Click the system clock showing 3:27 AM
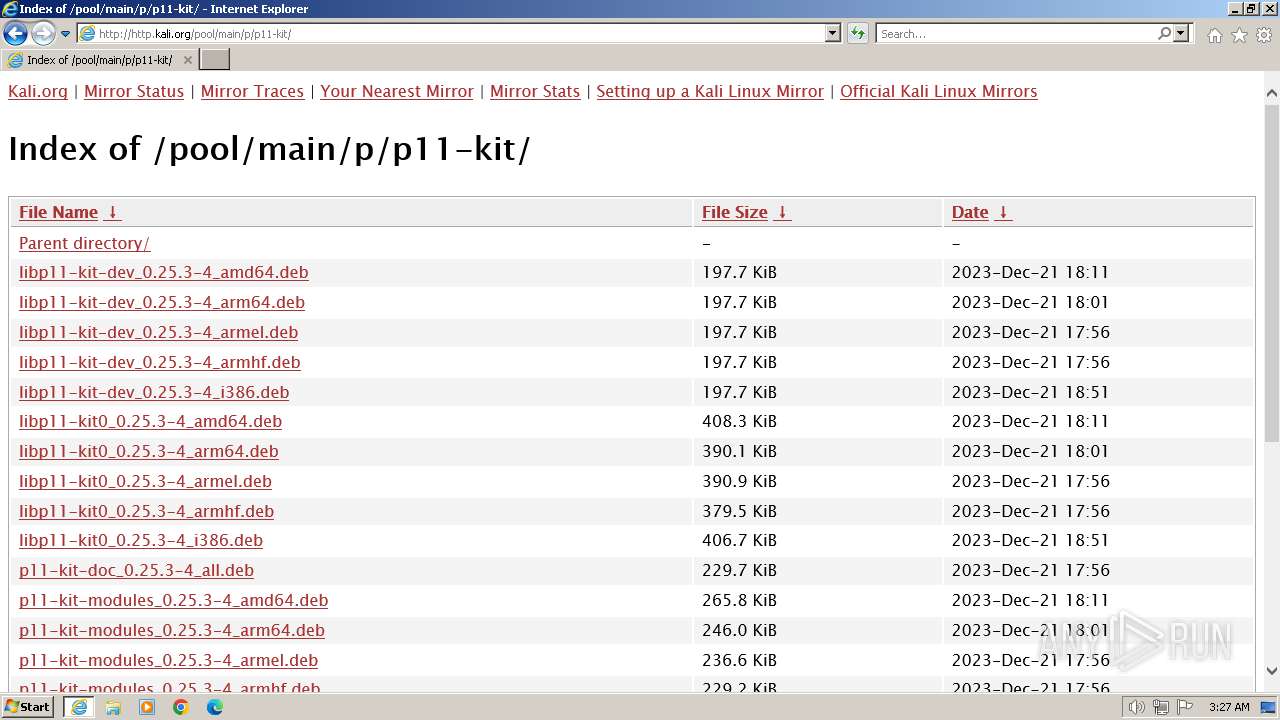This screenshot has width=1280, height=720. [1228, 707]
